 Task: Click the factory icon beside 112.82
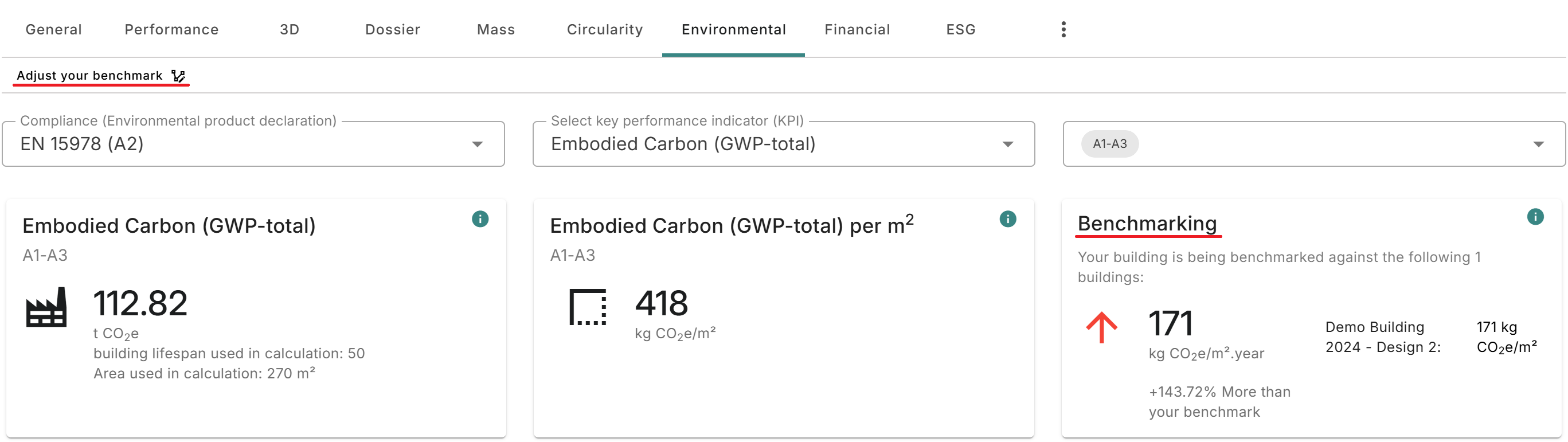pos(46,307)
